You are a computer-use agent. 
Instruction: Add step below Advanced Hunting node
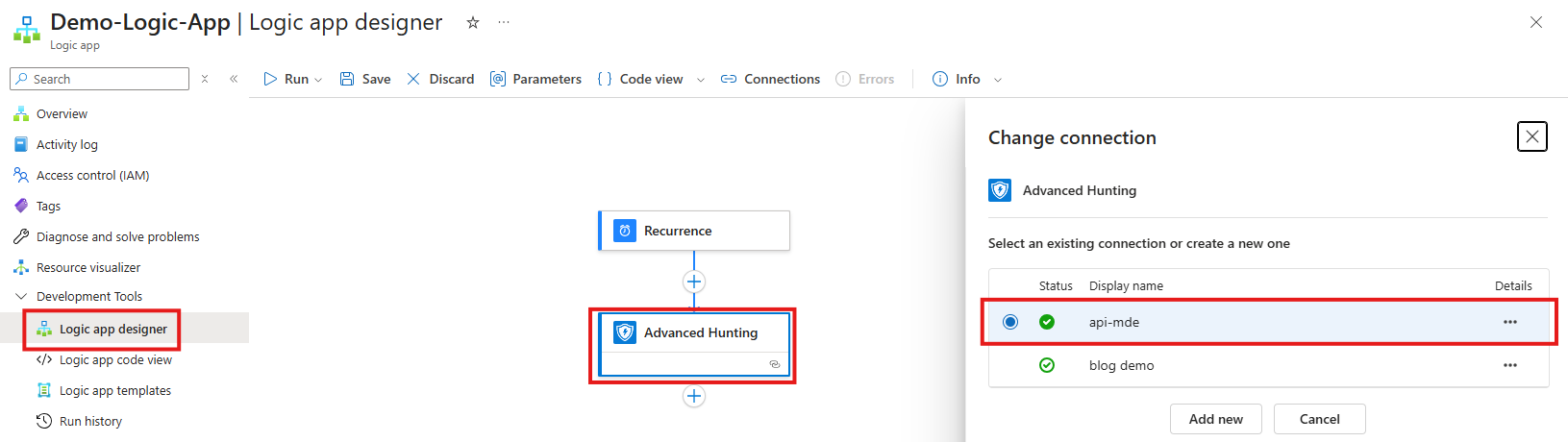[x=694, y=396]
